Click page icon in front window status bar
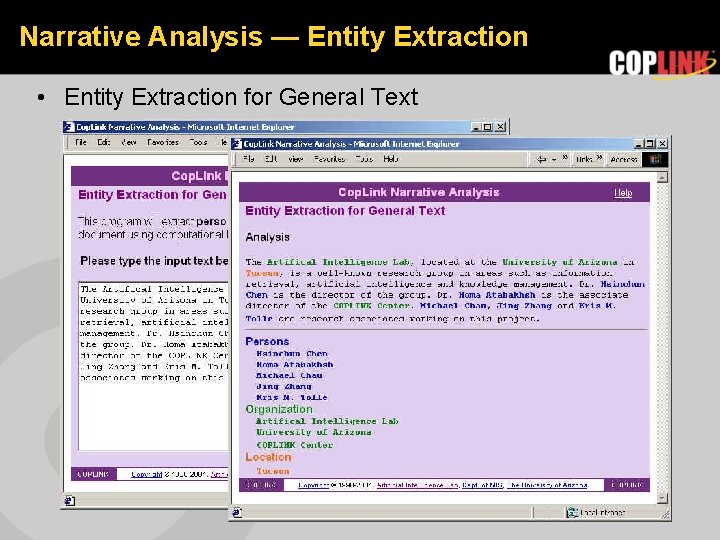 [x=237, y=512]
